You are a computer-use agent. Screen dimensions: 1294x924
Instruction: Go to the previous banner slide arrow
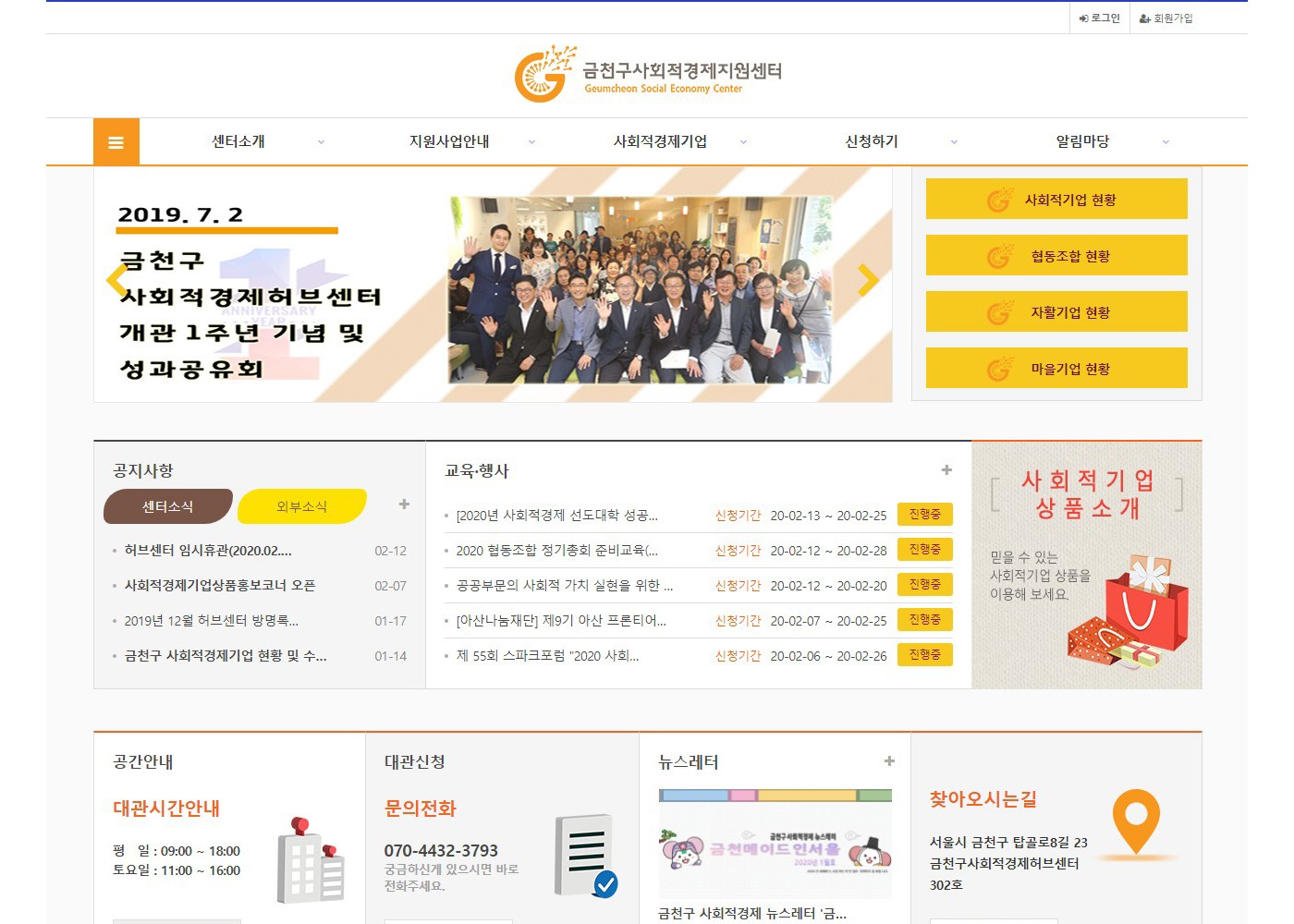(x=116, y=280)
